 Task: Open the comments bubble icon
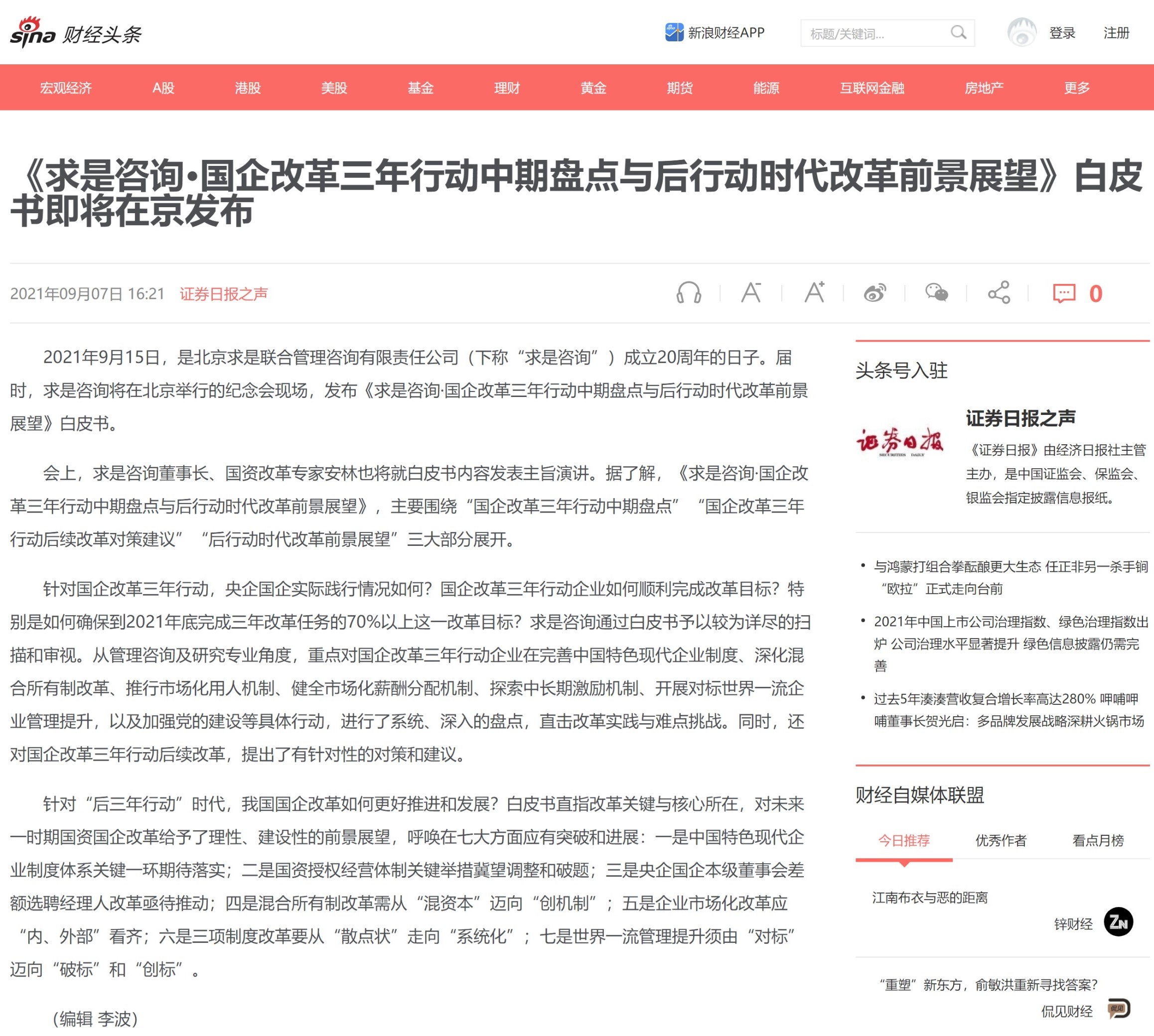coord(1063,294)
